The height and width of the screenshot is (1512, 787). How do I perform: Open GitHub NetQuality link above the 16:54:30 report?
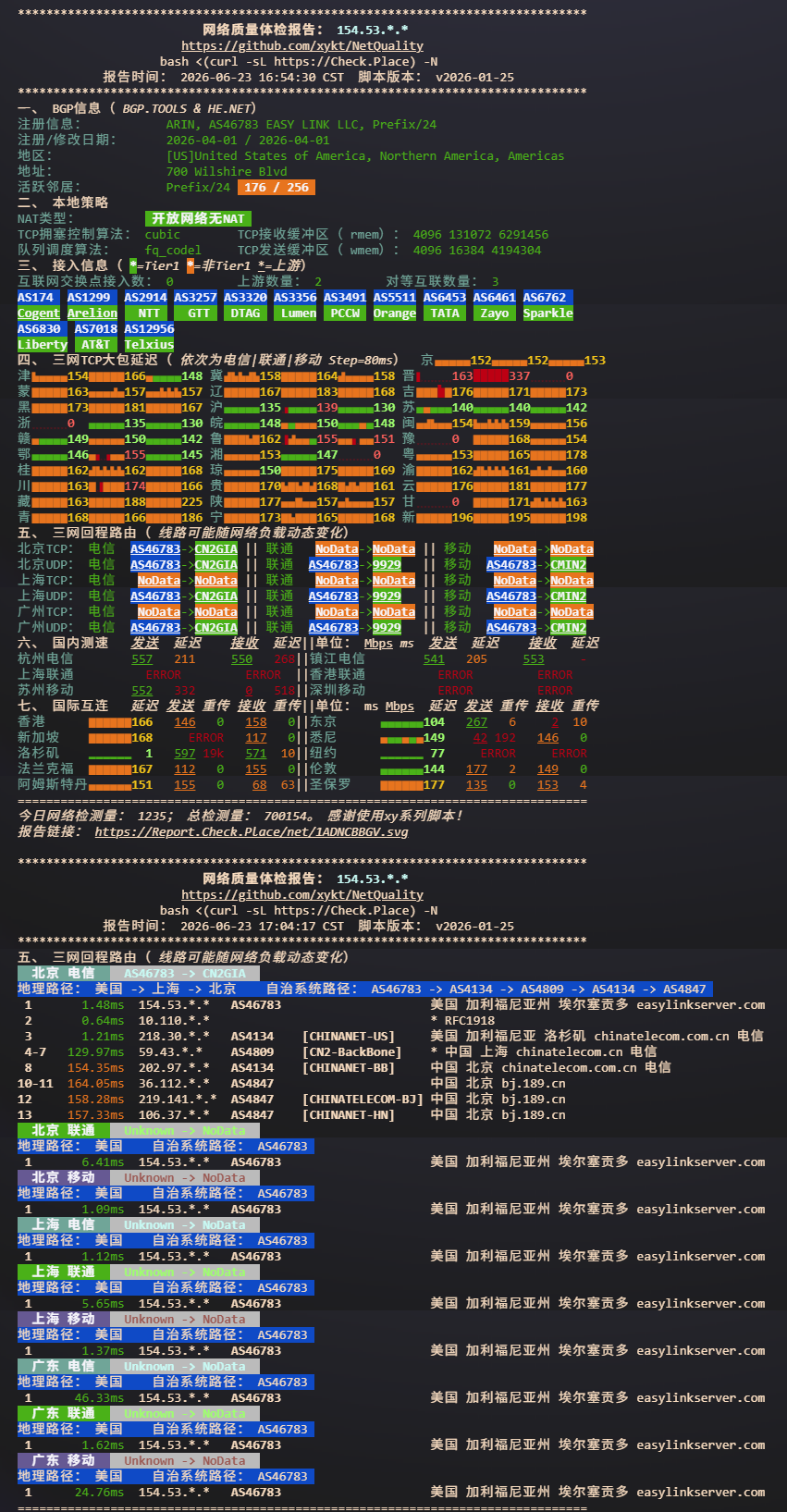coord(302,45)
